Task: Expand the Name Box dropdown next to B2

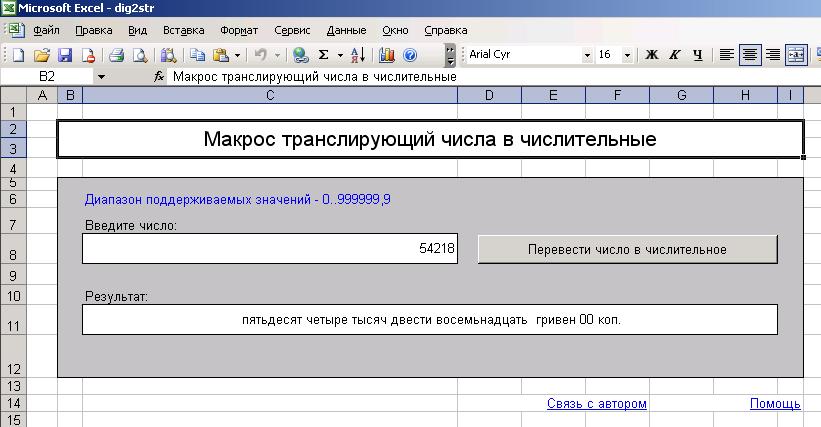Action: point(101,76)
